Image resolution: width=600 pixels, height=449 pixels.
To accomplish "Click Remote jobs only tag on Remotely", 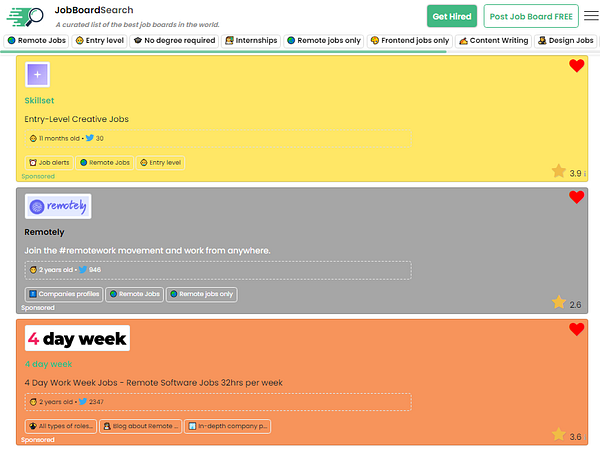I will [201, 294].
